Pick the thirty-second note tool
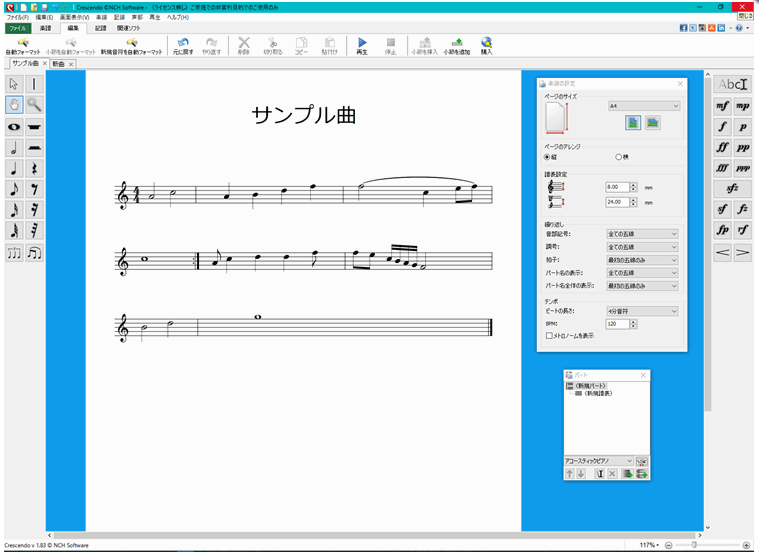This screenshot has width=759, height=557. [14, 230]
